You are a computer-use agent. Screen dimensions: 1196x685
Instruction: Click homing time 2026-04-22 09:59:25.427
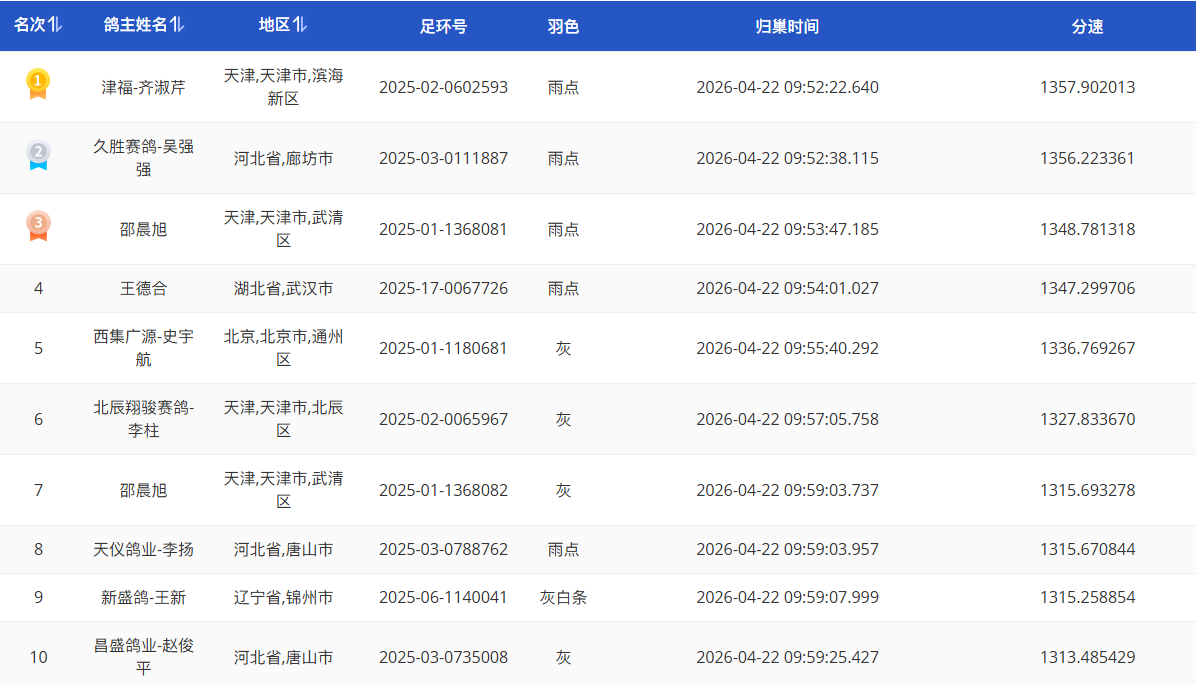pos(787,657)
